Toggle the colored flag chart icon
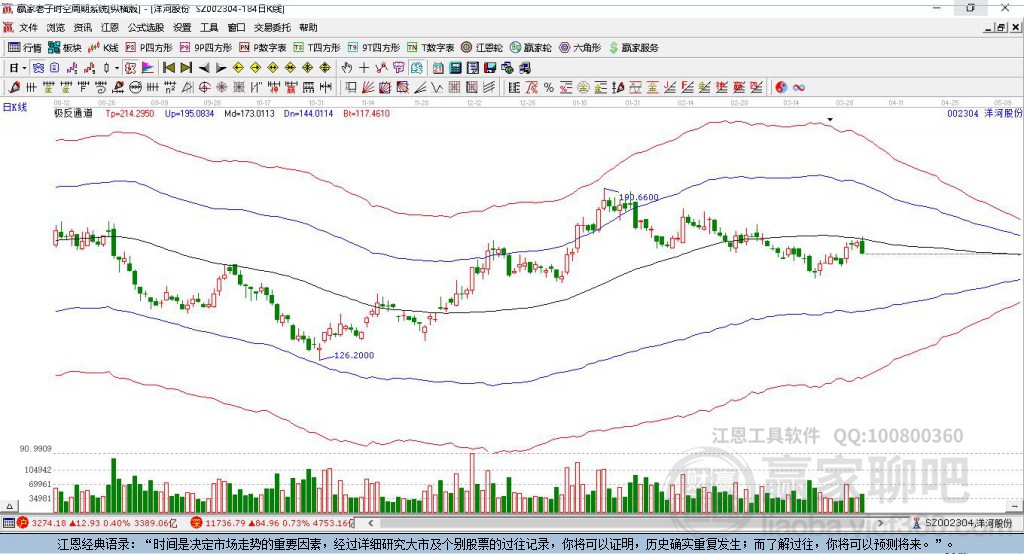Screen dimensions: 1024x554 148,68
